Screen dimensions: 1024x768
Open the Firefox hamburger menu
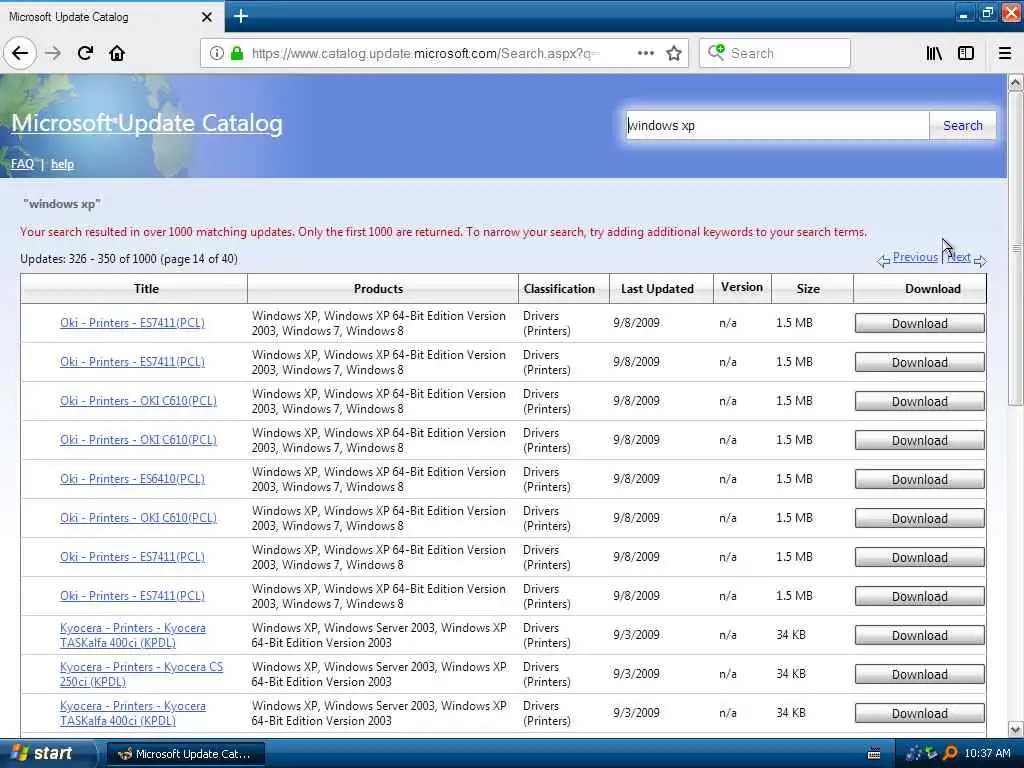click(x=1005, y=53)
